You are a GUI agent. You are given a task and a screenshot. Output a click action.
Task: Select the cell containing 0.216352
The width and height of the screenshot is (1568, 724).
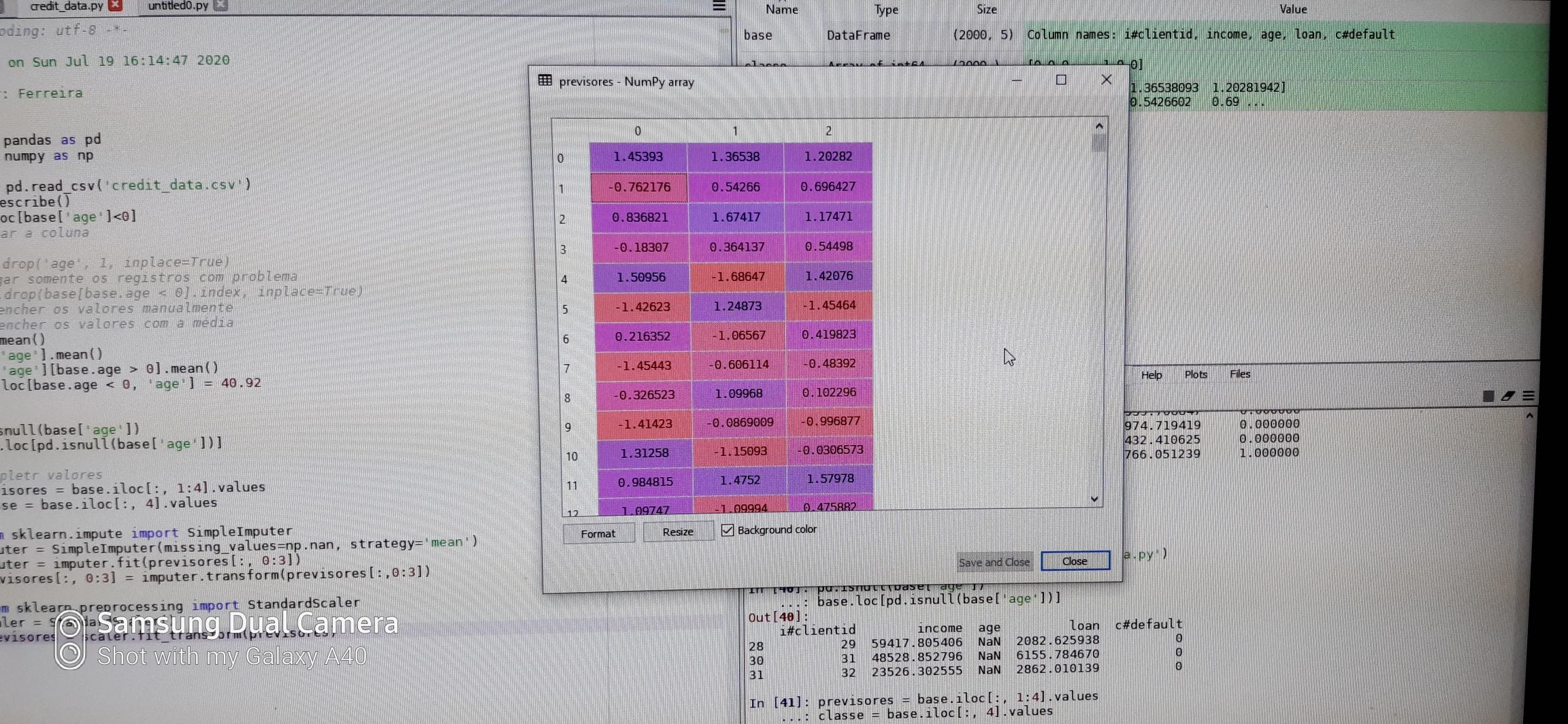coord(643,337)
